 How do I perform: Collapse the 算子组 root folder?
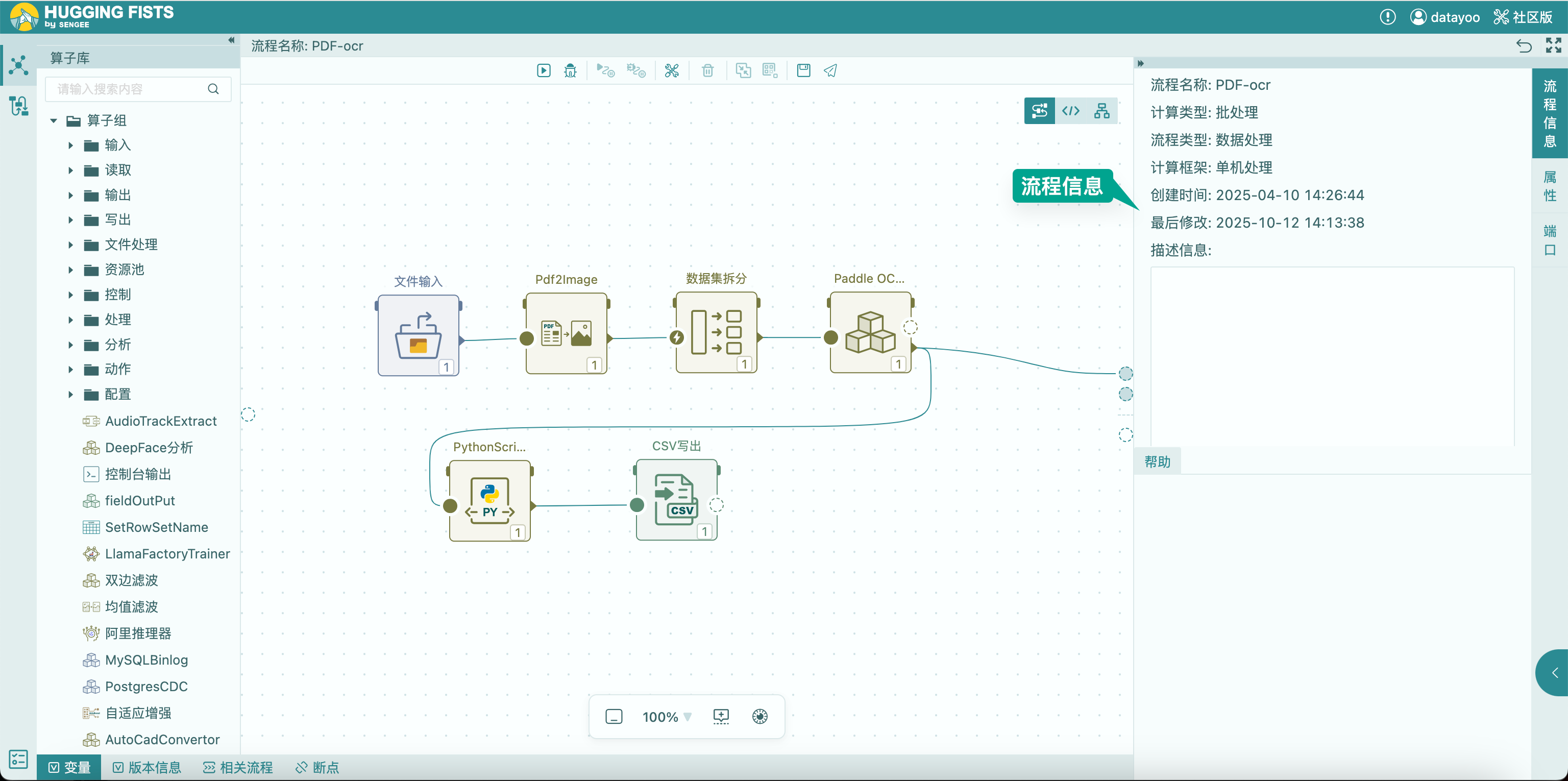(54, 120)
